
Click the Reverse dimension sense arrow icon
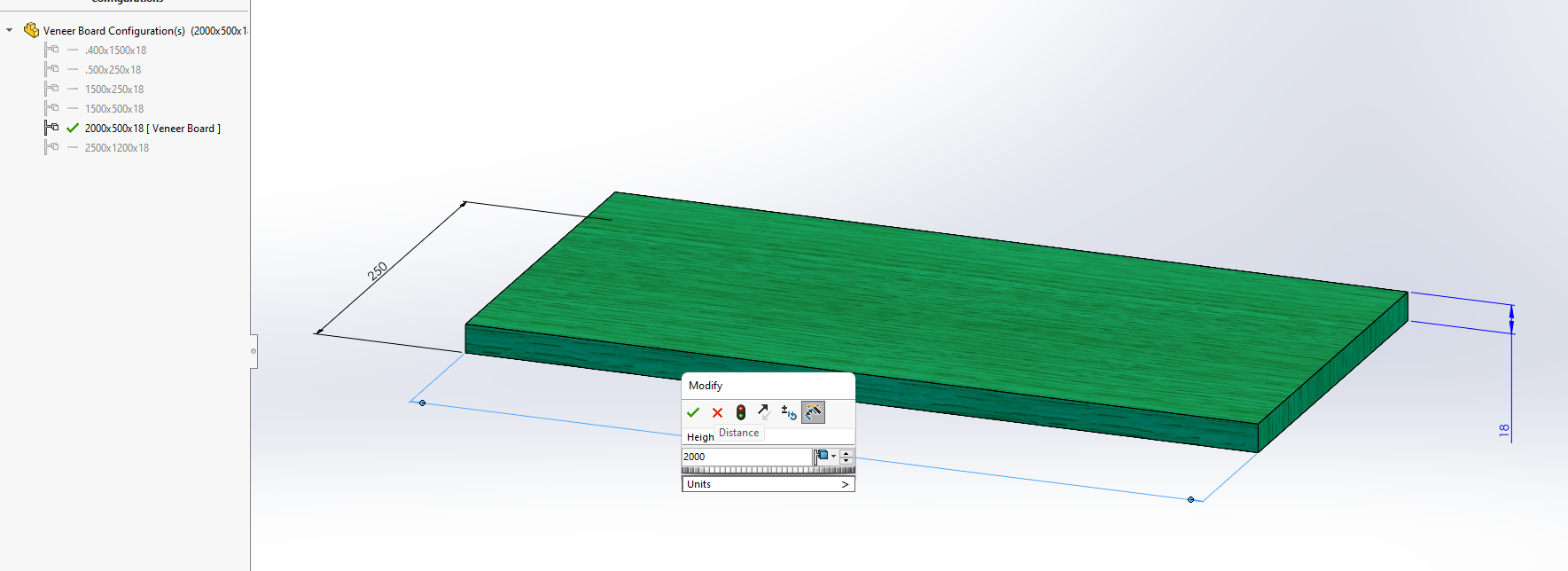pos(764,412)
